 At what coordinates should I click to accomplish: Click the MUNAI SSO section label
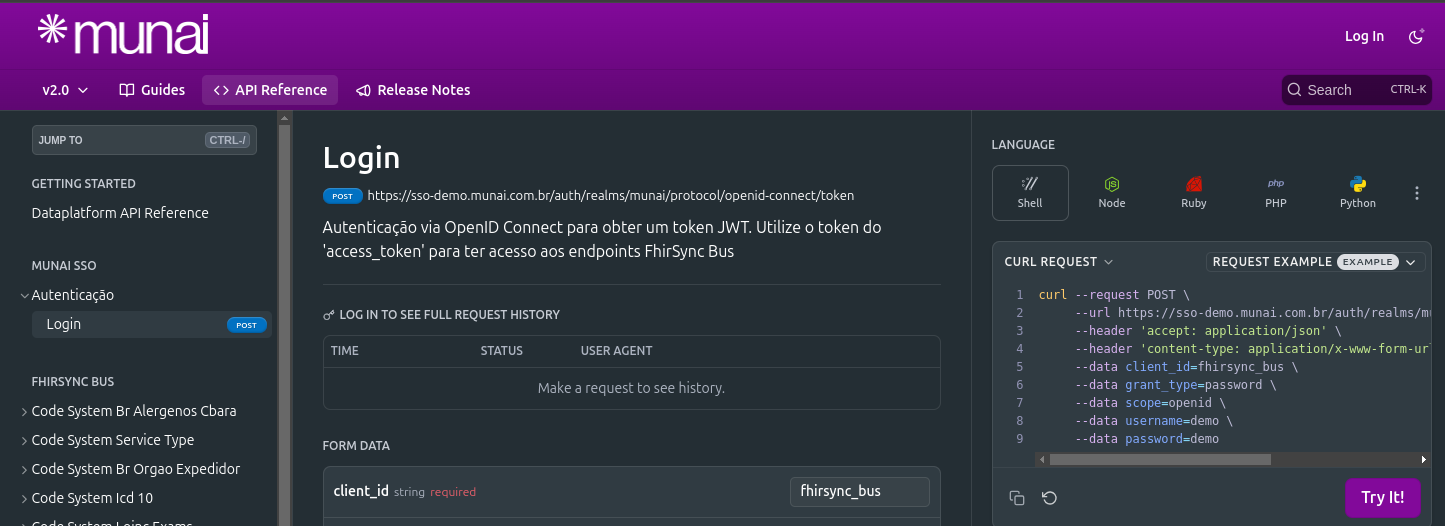[x=64, y=266]
